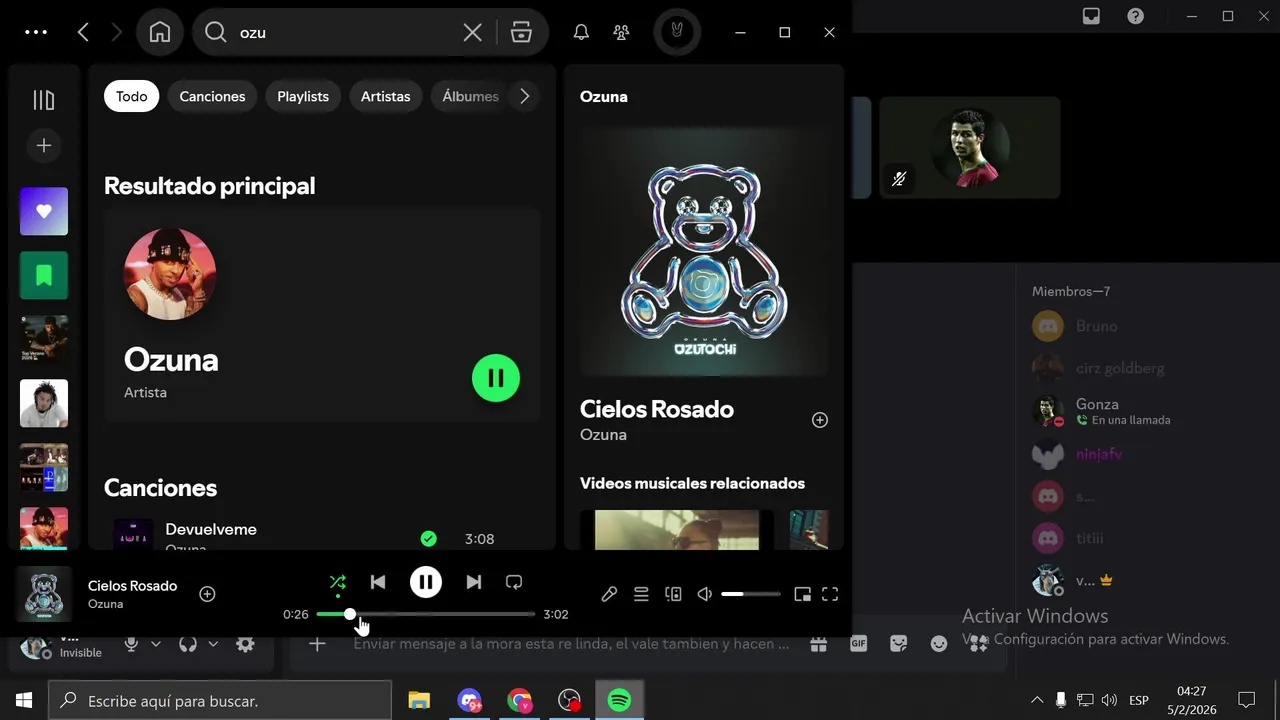Enter full screen mode
Image resolution: width=1280 pixels, height=720 pixels.
tap(830, 594)
